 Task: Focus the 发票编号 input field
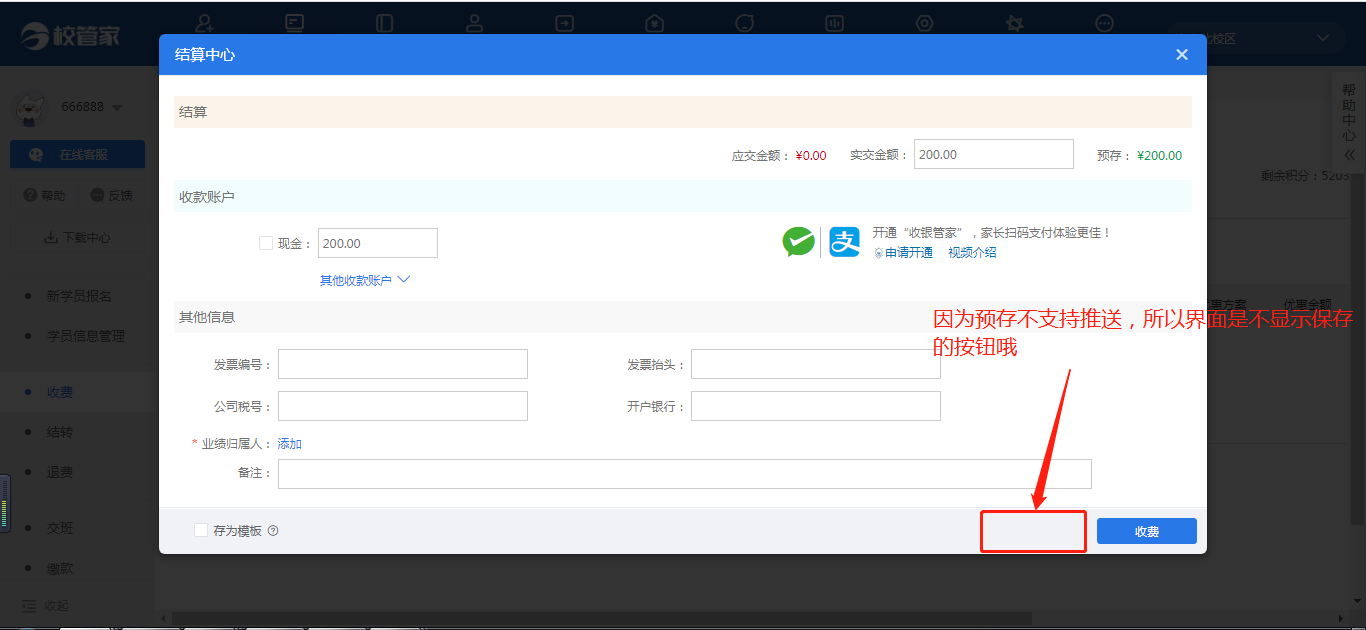pos(402,364)
